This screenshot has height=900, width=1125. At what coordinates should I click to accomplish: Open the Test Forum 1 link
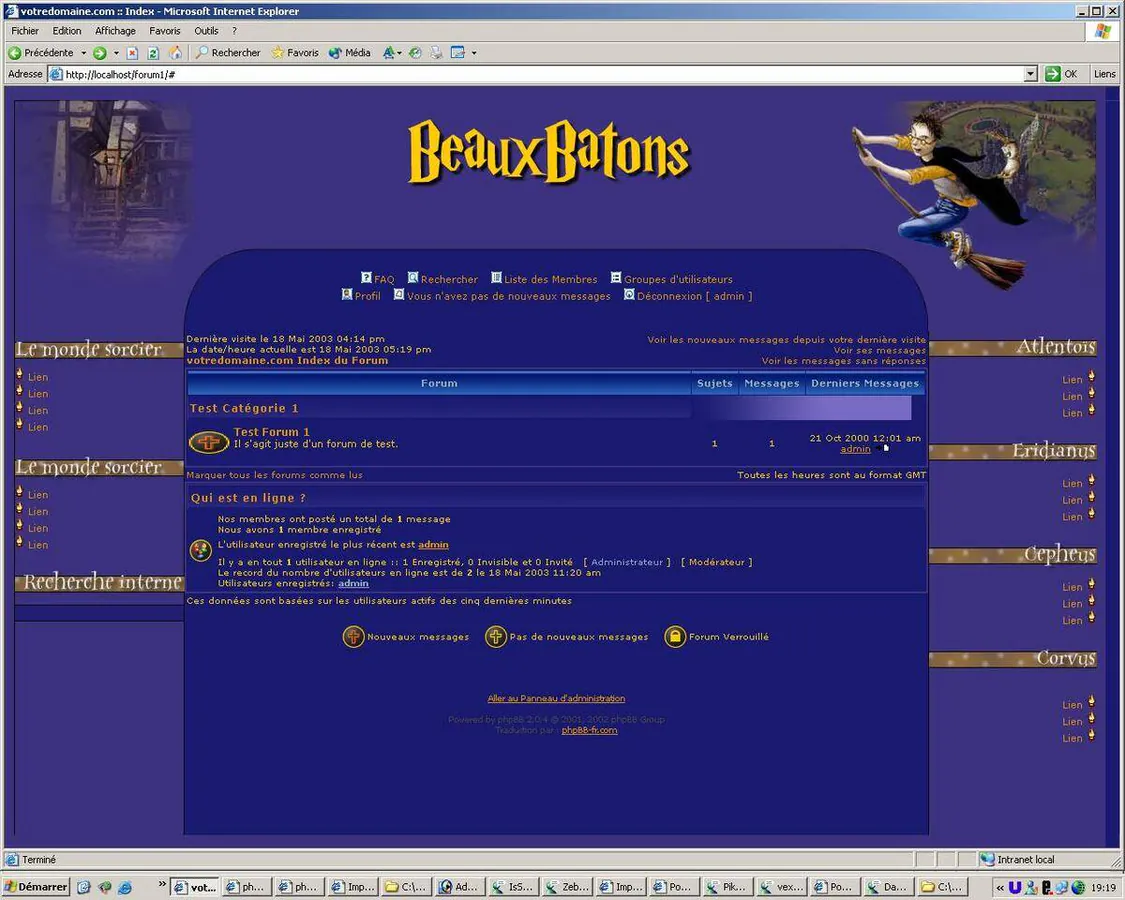pos(271,431)
